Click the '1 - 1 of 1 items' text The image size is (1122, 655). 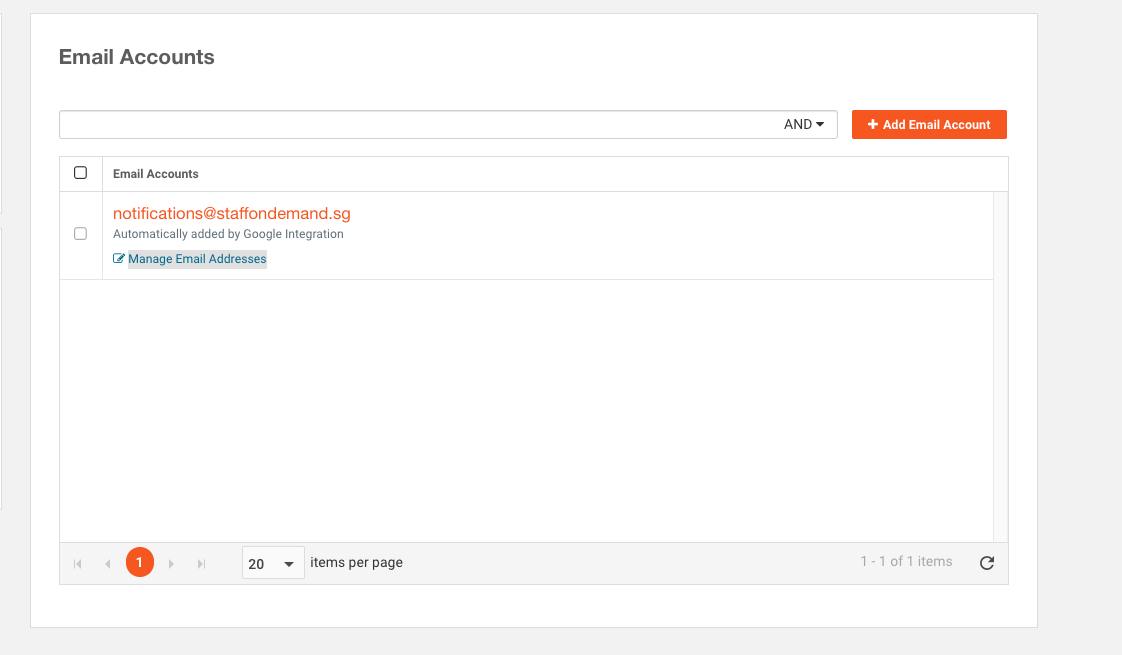pyautogui.click(x=906, y=562)
